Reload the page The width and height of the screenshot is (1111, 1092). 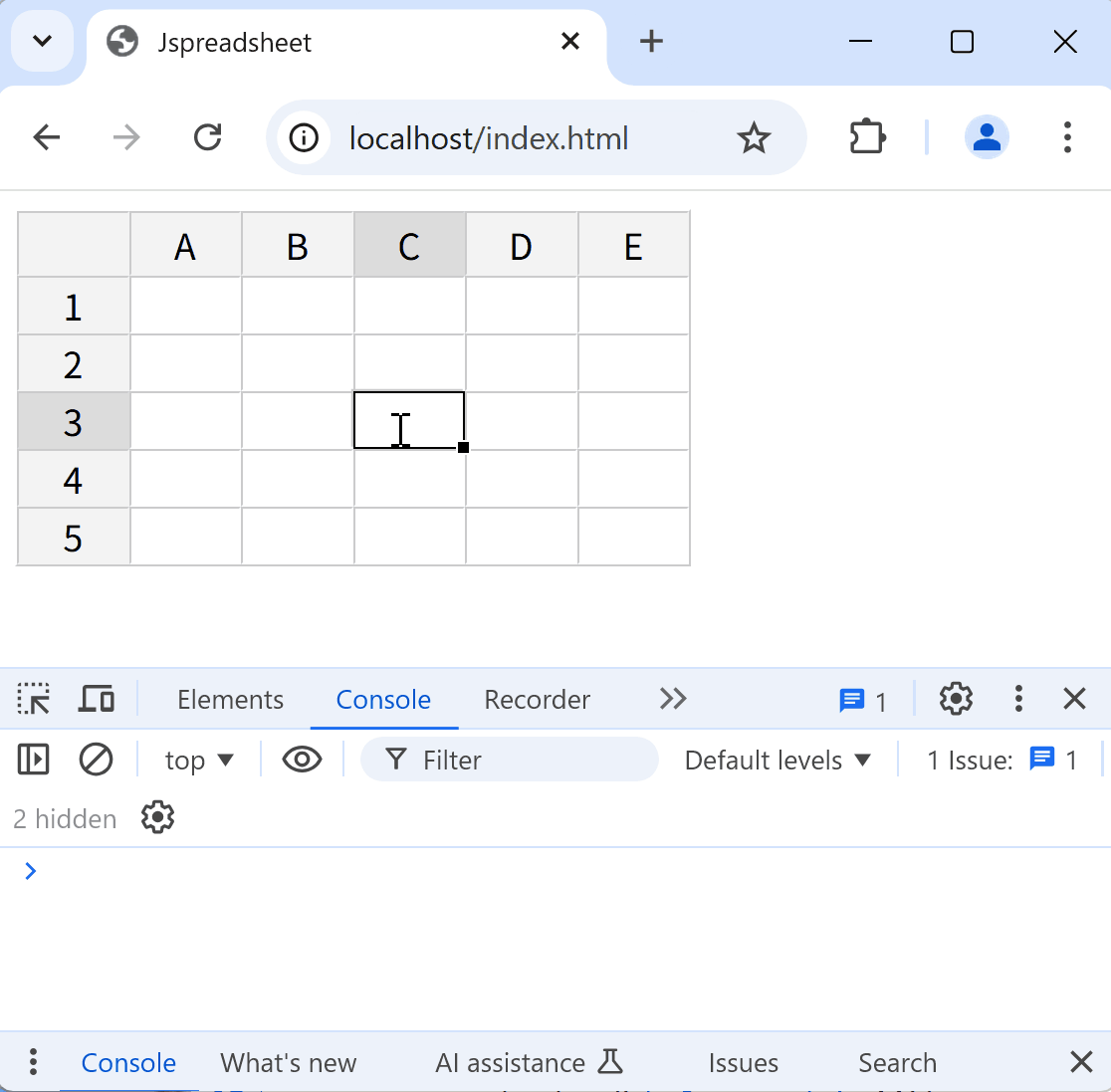[207, 137]
